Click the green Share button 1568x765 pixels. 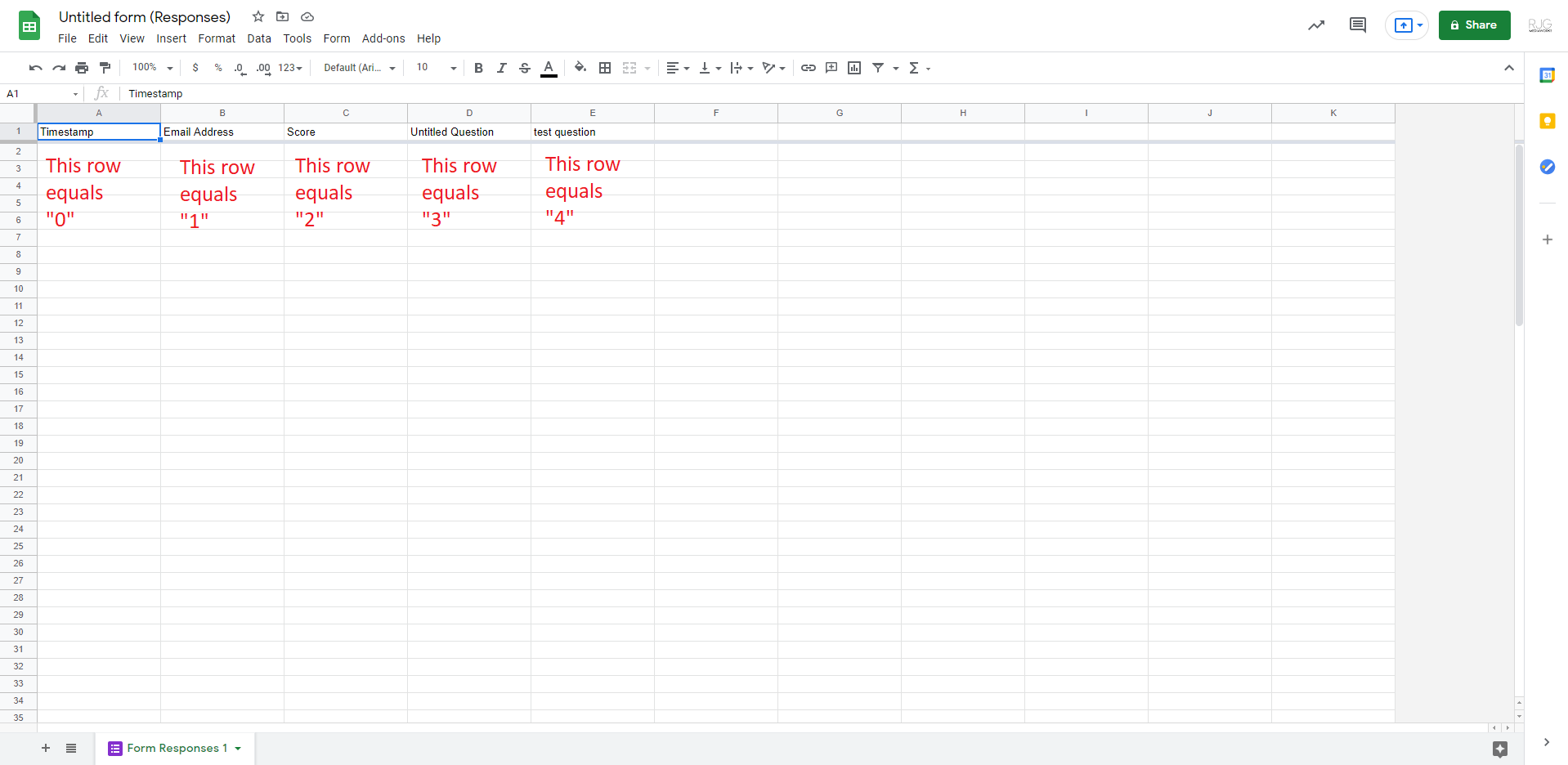pos(1474,25)
